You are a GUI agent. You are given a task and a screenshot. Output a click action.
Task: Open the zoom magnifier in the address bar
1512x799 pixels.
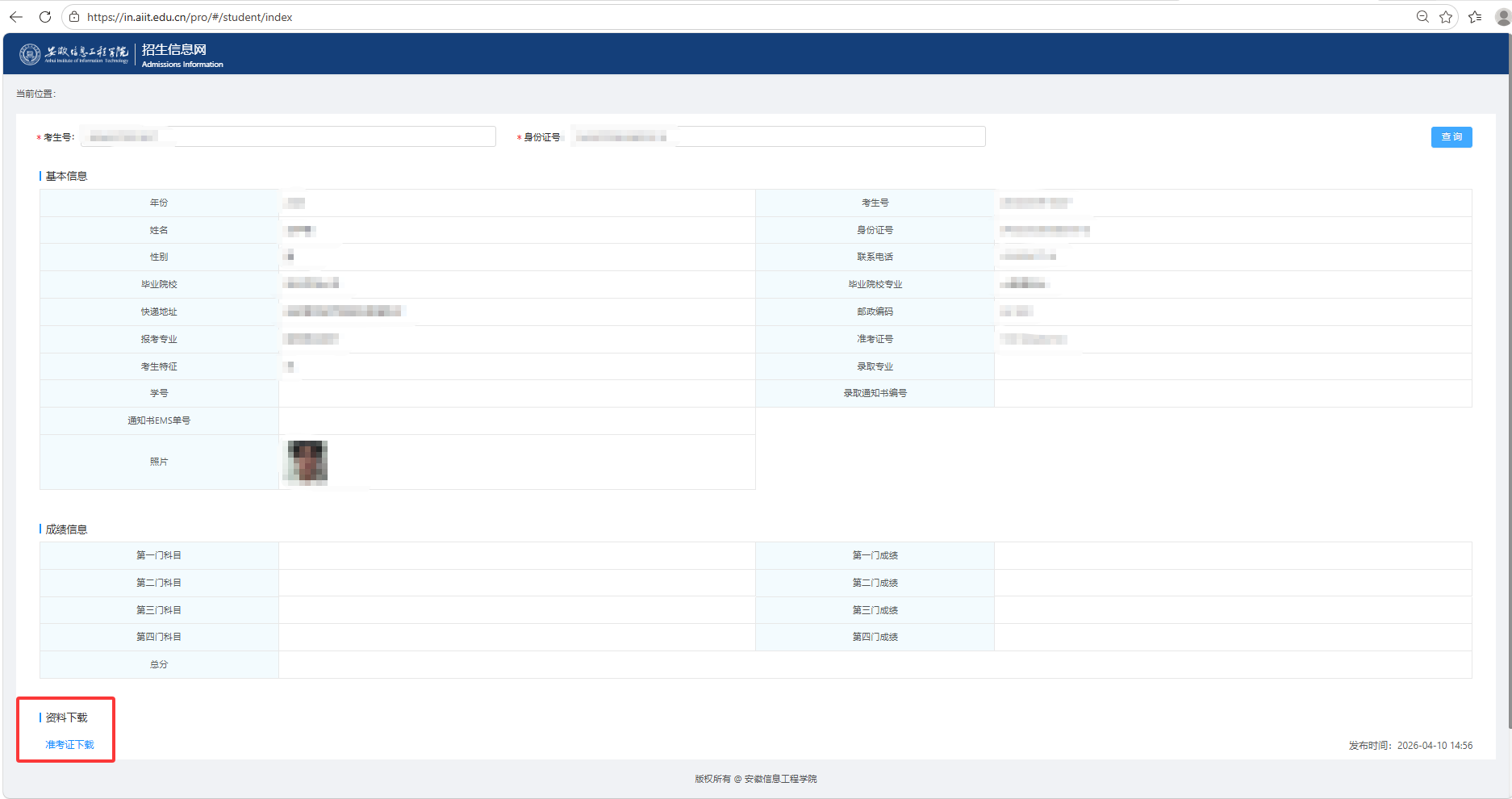1422,17
